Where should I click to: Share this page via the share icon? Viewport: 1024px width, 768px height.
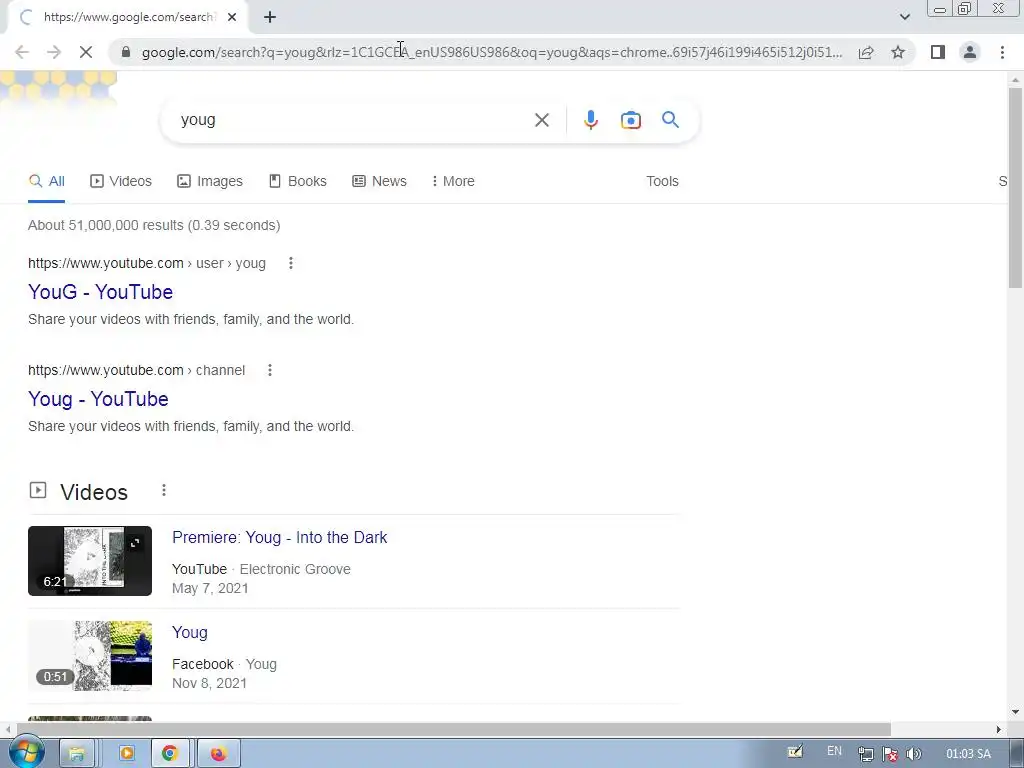click(866, 52)
